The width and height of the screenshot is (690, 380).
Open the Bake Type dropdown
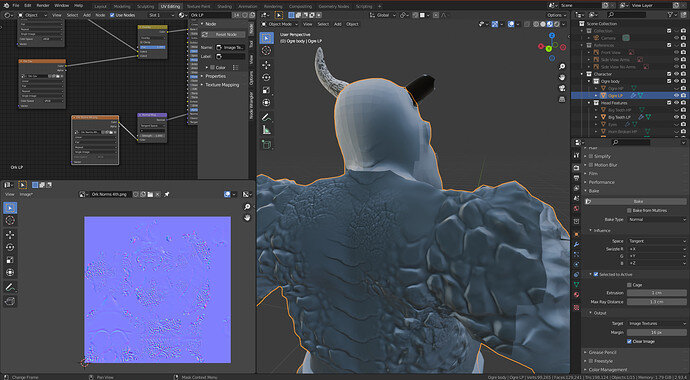[x=657, y=219]
